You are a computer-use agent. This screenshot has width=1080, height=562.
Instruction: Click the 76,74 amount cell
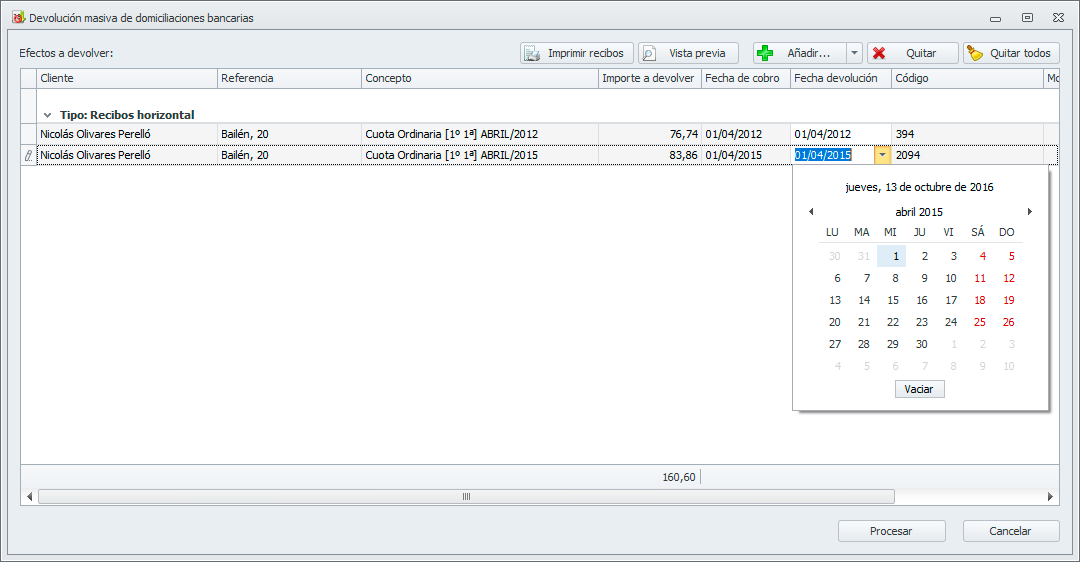[x=650, y=134]
